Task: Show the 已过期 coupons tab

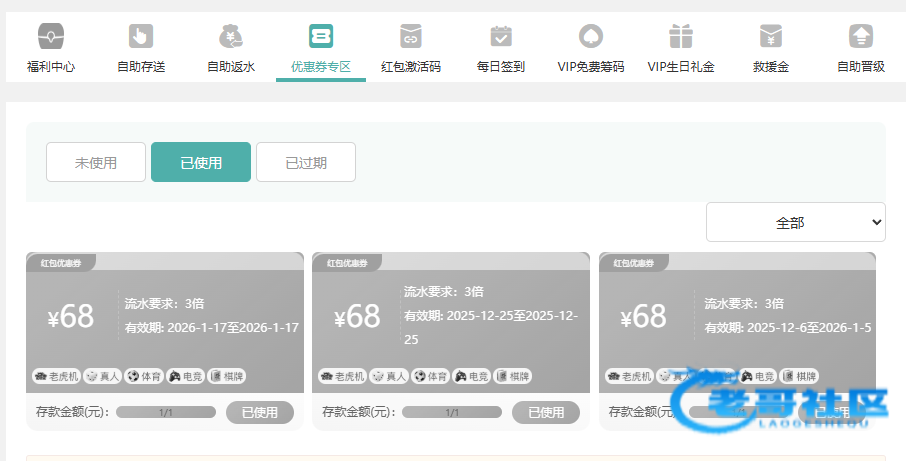Action: (x=306, y=163)
